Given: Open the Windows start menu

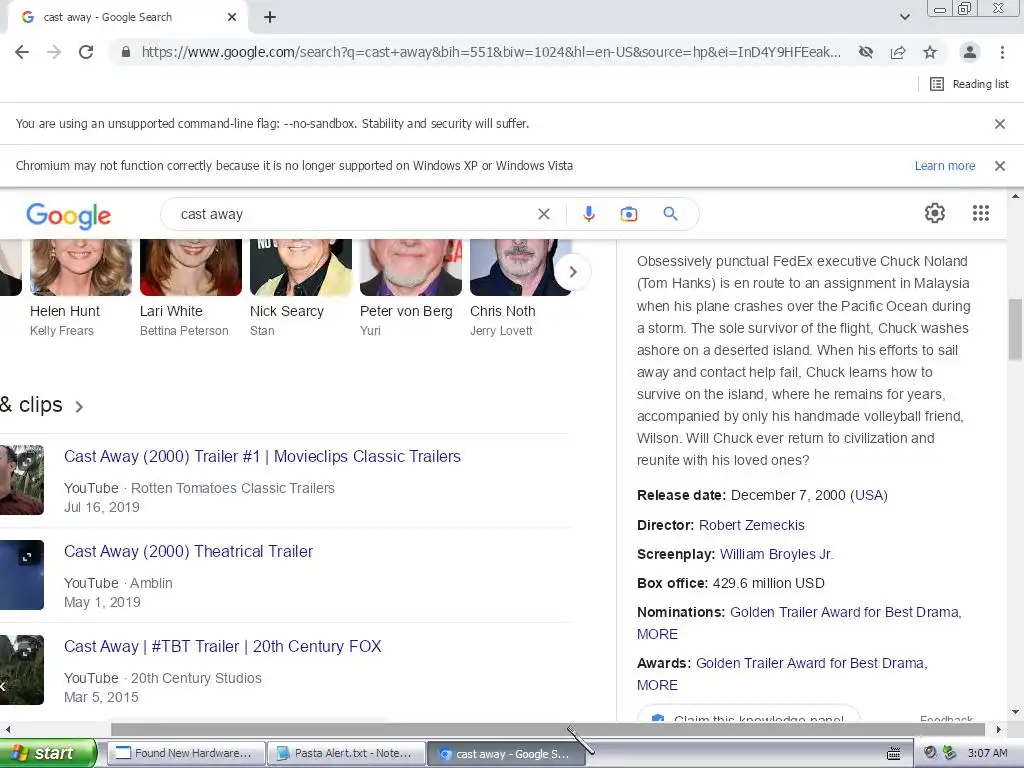Looking at the screenshot, I should tap(48, 754).
